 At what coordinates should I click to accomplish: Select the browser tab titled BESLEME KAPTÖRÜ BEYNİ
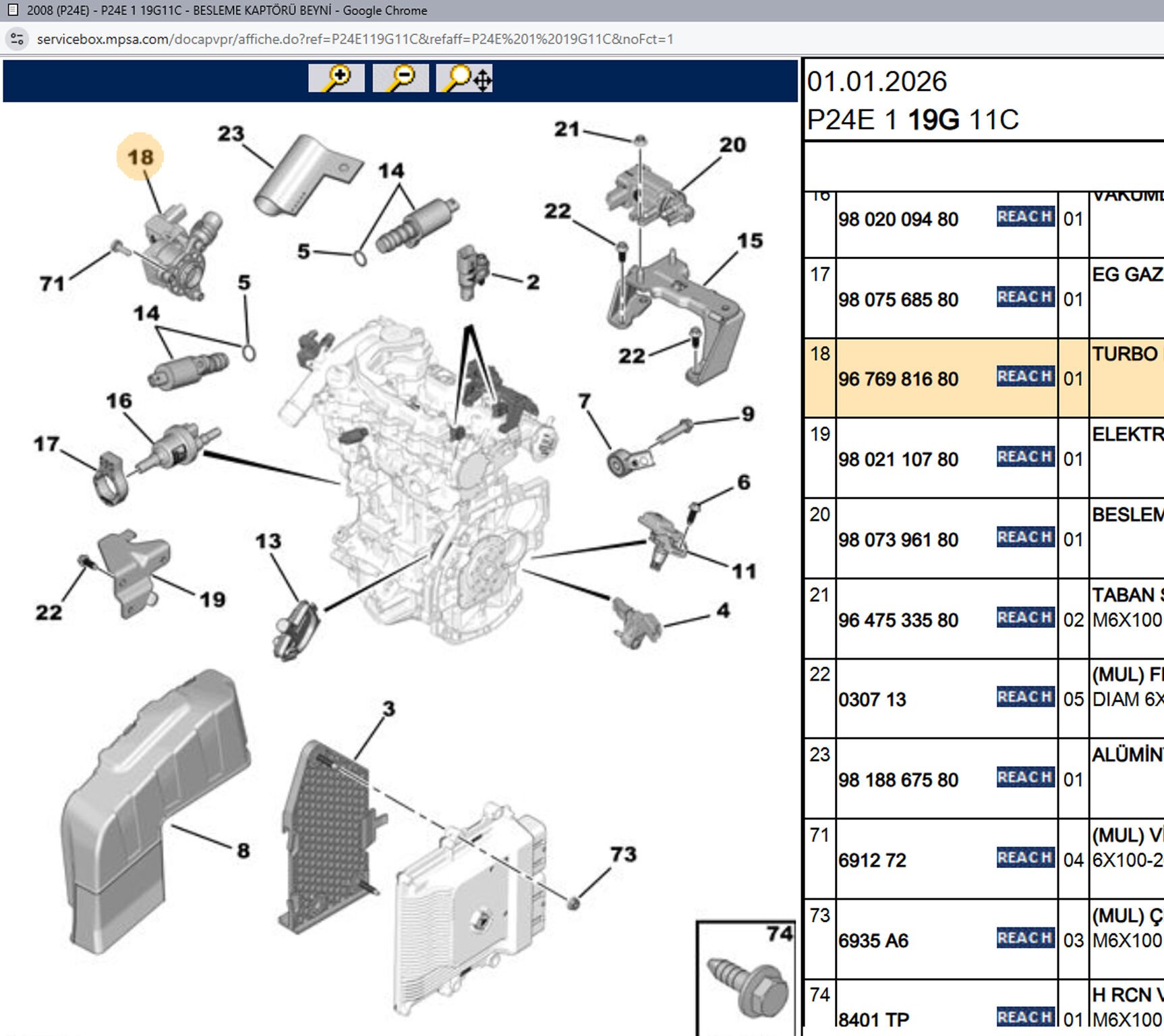pos(202,10)
